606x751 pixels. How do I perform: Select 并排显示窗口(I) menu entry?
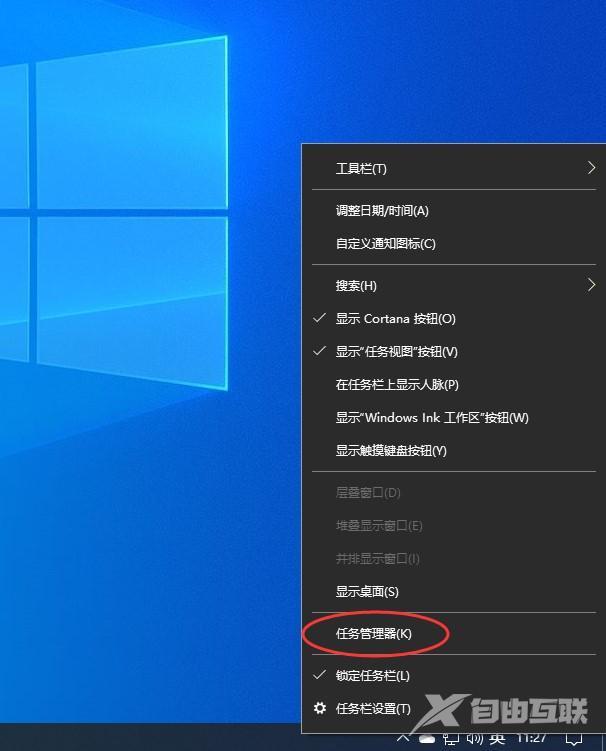point(454,559)
